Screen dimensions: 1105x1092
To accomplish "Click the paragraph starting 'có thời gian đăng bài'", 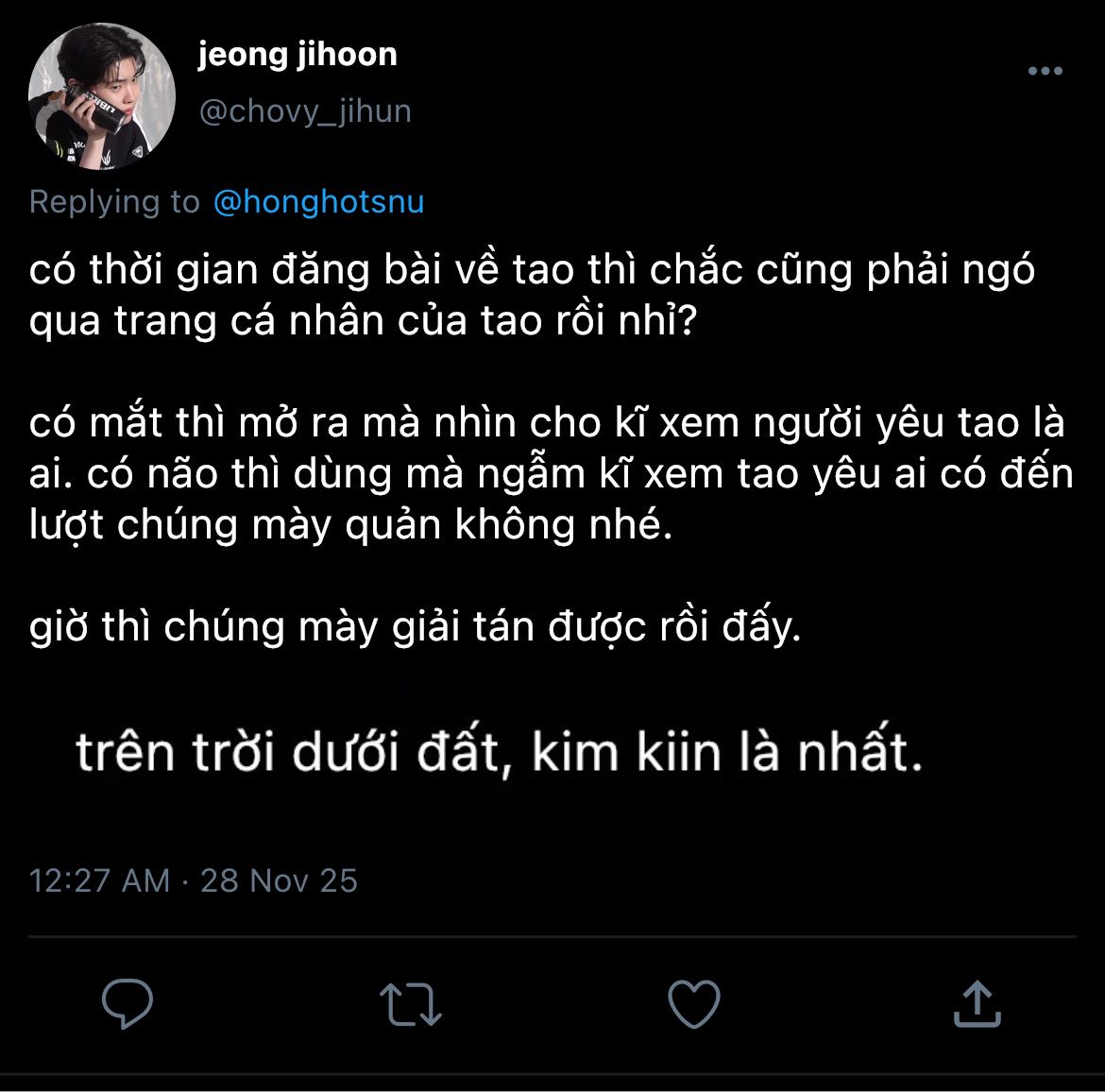I will [x=532, y=296].
